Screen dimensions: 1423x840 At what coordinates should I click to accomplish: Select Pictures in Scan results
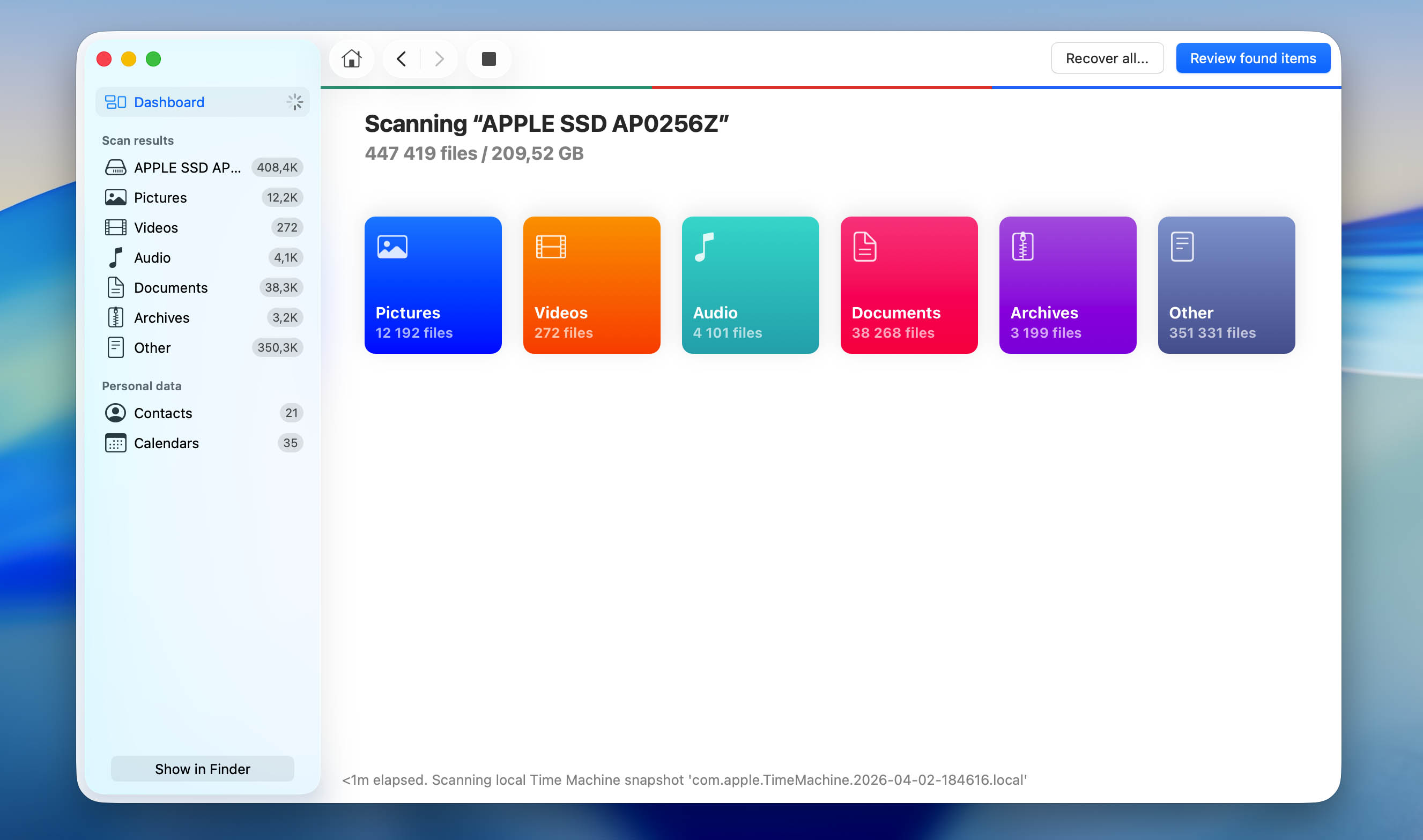tap(203, 198)
